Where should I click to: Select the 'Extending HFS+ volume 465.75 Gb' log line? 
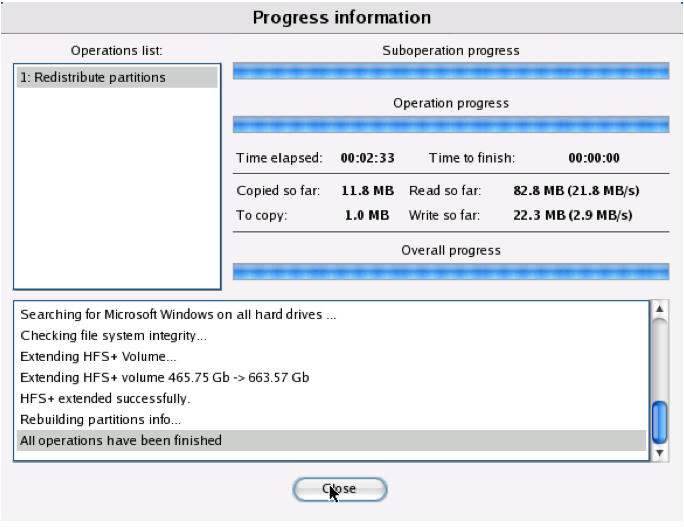(x=164, y=377)
